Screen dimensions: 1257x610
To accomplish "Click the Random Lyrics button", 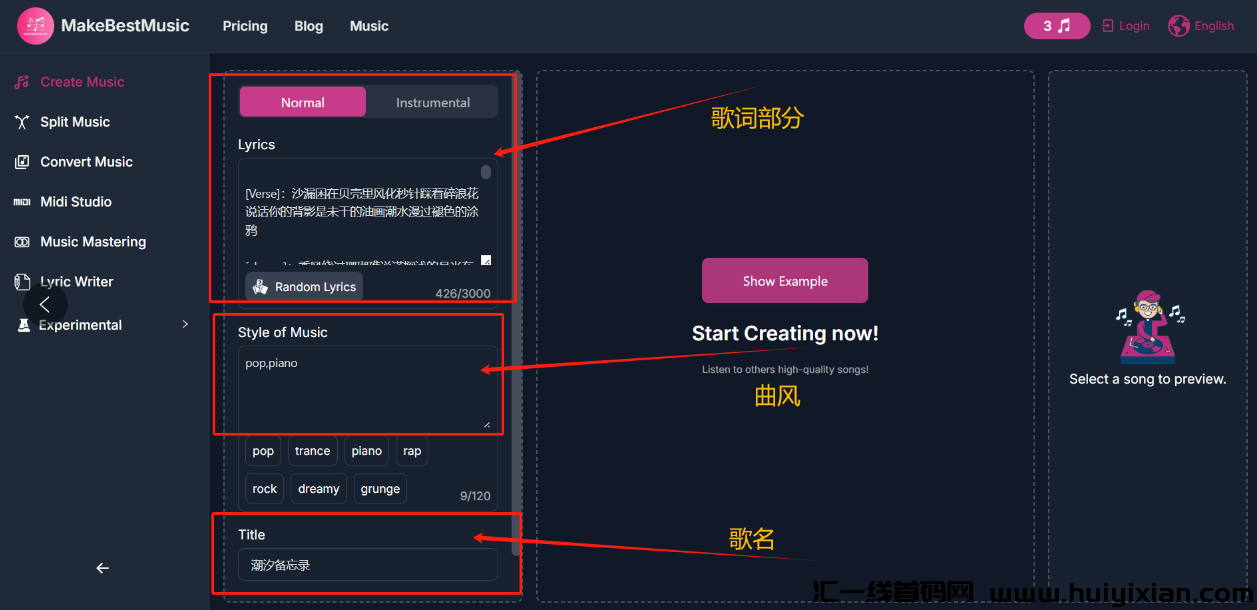I will (303, 287).
